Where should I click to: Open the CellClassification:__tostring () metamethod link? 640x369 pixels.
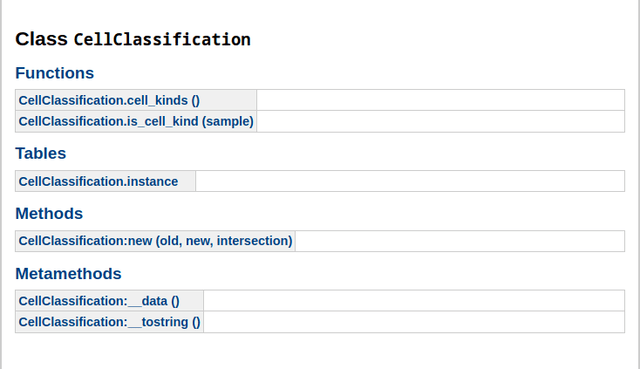[x=109, y=322]
